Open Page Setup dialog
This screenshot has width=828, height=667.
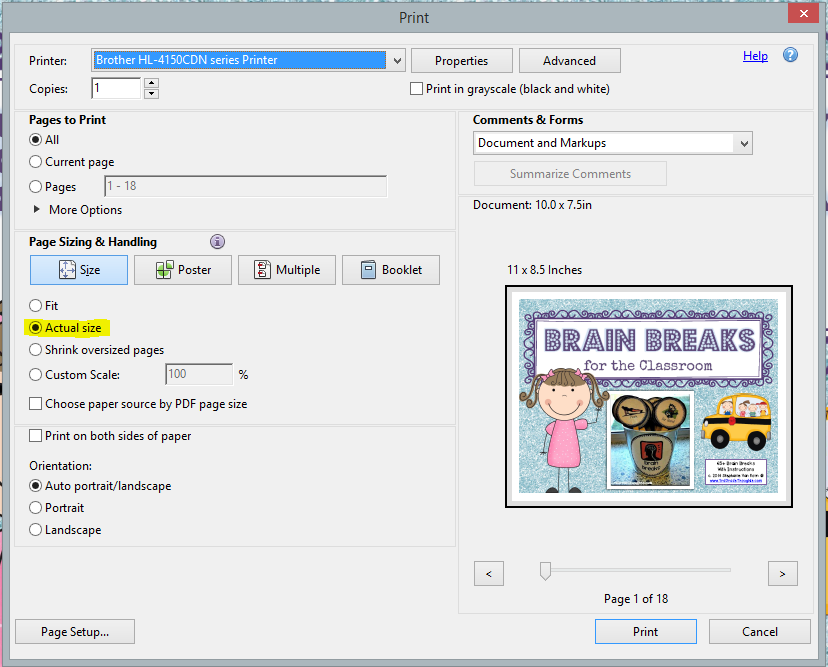point(75,632)
